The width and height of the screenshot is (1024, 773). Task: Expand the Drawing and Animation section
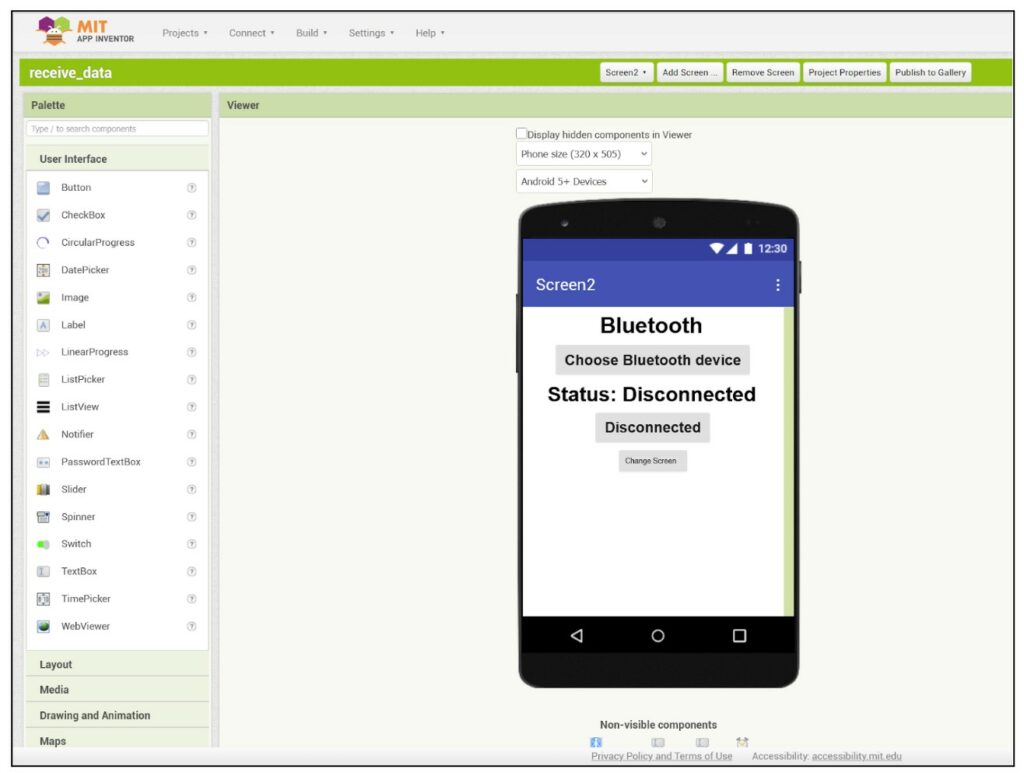[118, 715]
